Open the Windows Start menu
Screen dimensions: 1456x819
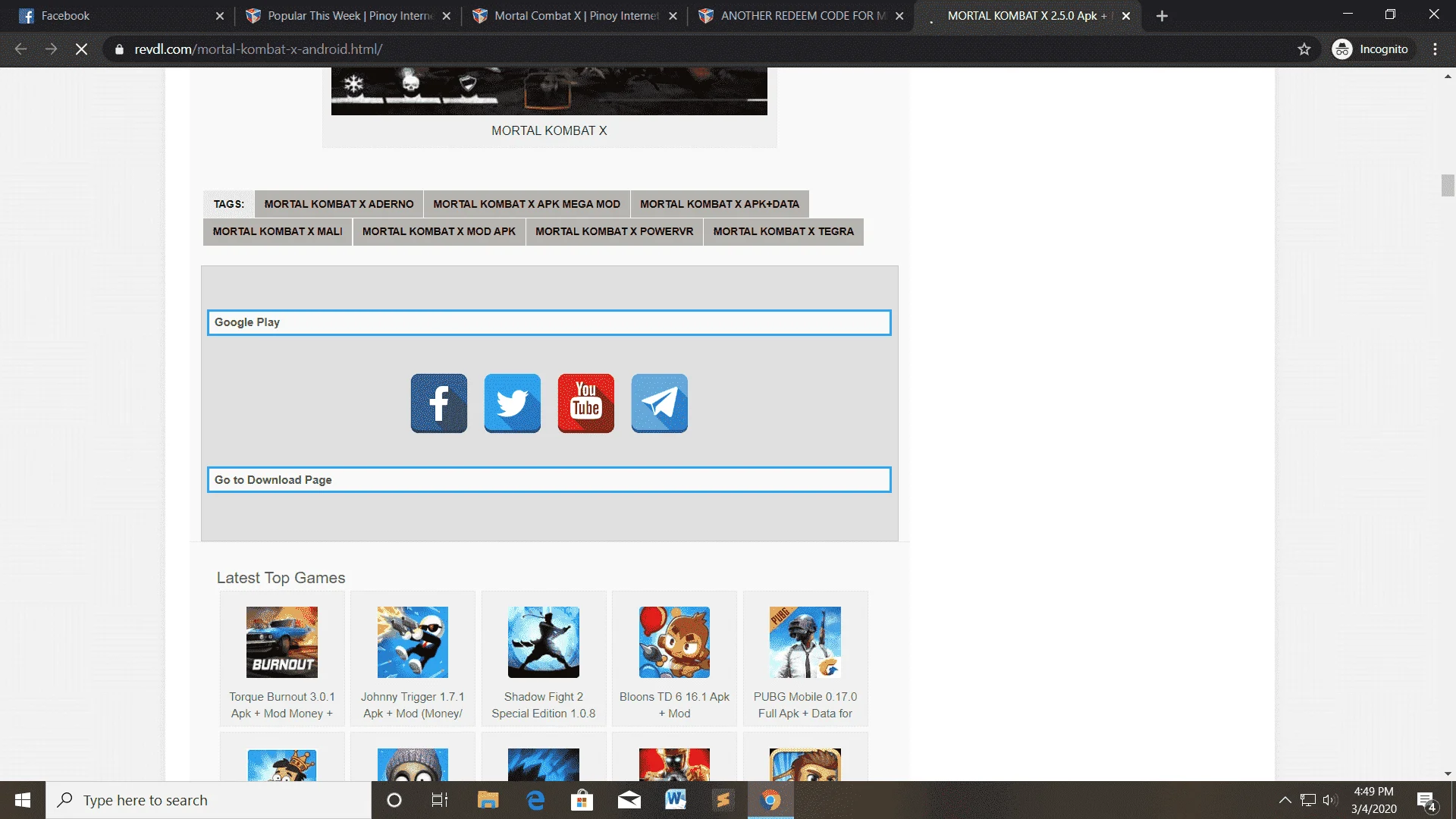pos(23,800)
